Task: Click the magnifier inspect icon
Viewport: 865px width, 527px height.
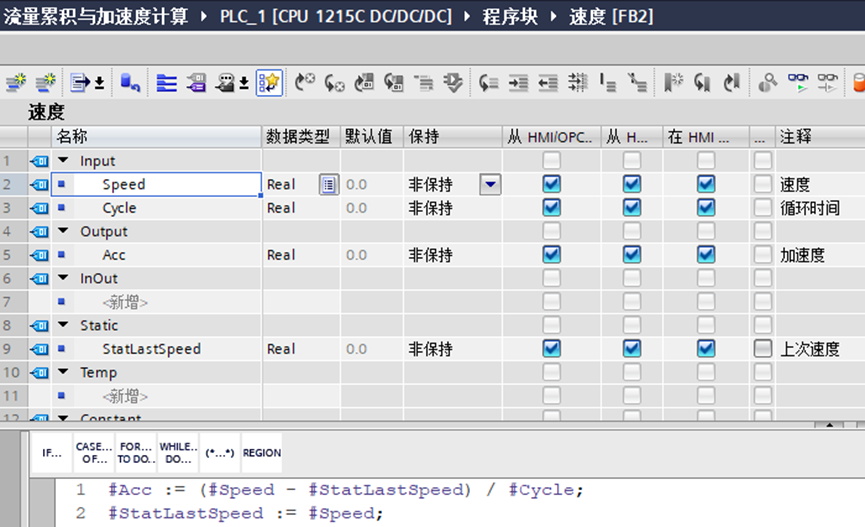Action: click(x=768, y=83)
